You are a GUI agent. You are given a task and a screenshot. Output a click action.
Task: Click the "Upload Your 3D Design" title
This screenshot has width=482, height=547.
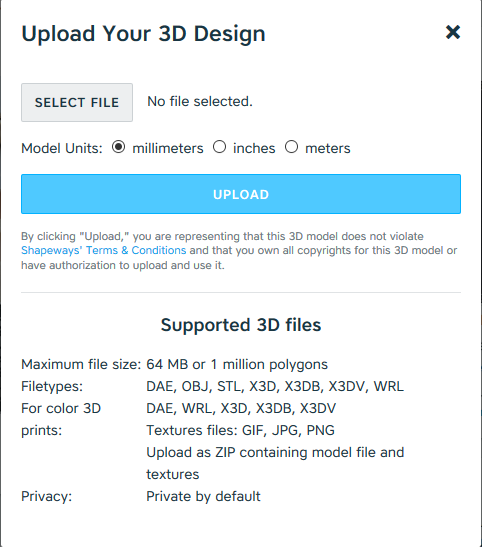[x=143, y=33]
